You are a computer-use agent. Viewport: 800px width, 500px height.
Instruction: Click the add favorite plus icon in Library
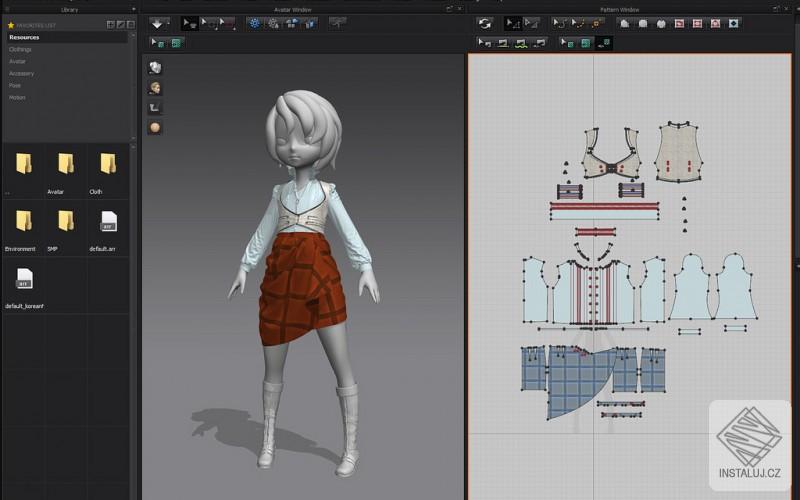(110, 24)
